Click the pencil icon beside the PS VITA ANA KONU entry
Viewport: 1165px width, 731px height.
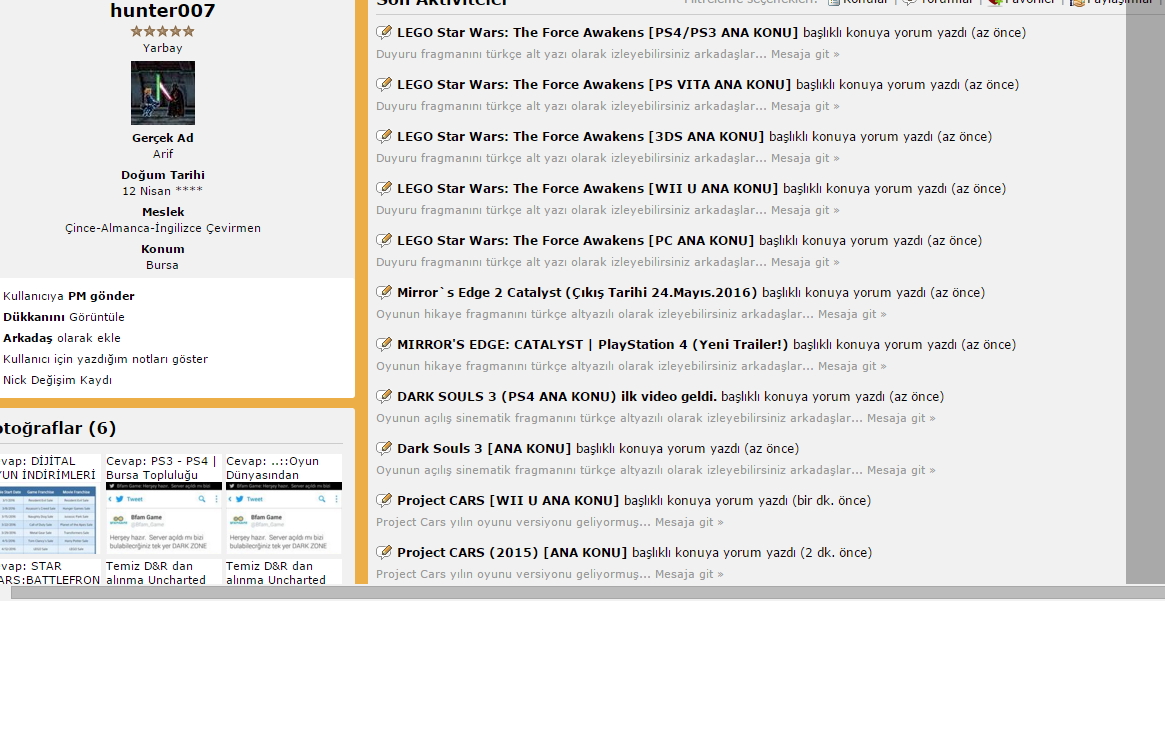[384, 84]
